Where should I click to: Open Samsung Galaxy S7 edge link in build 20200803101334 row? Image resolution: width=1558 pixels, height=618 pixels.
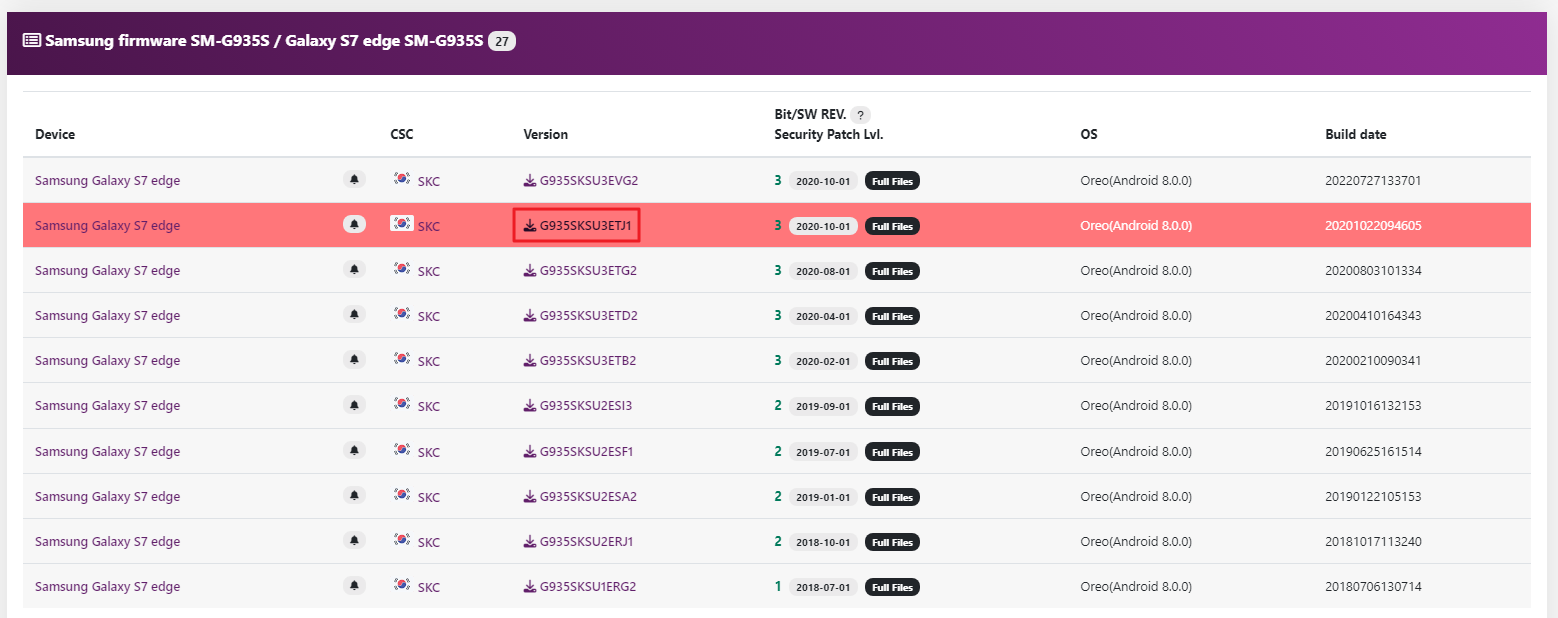click(x=108, y=271)
